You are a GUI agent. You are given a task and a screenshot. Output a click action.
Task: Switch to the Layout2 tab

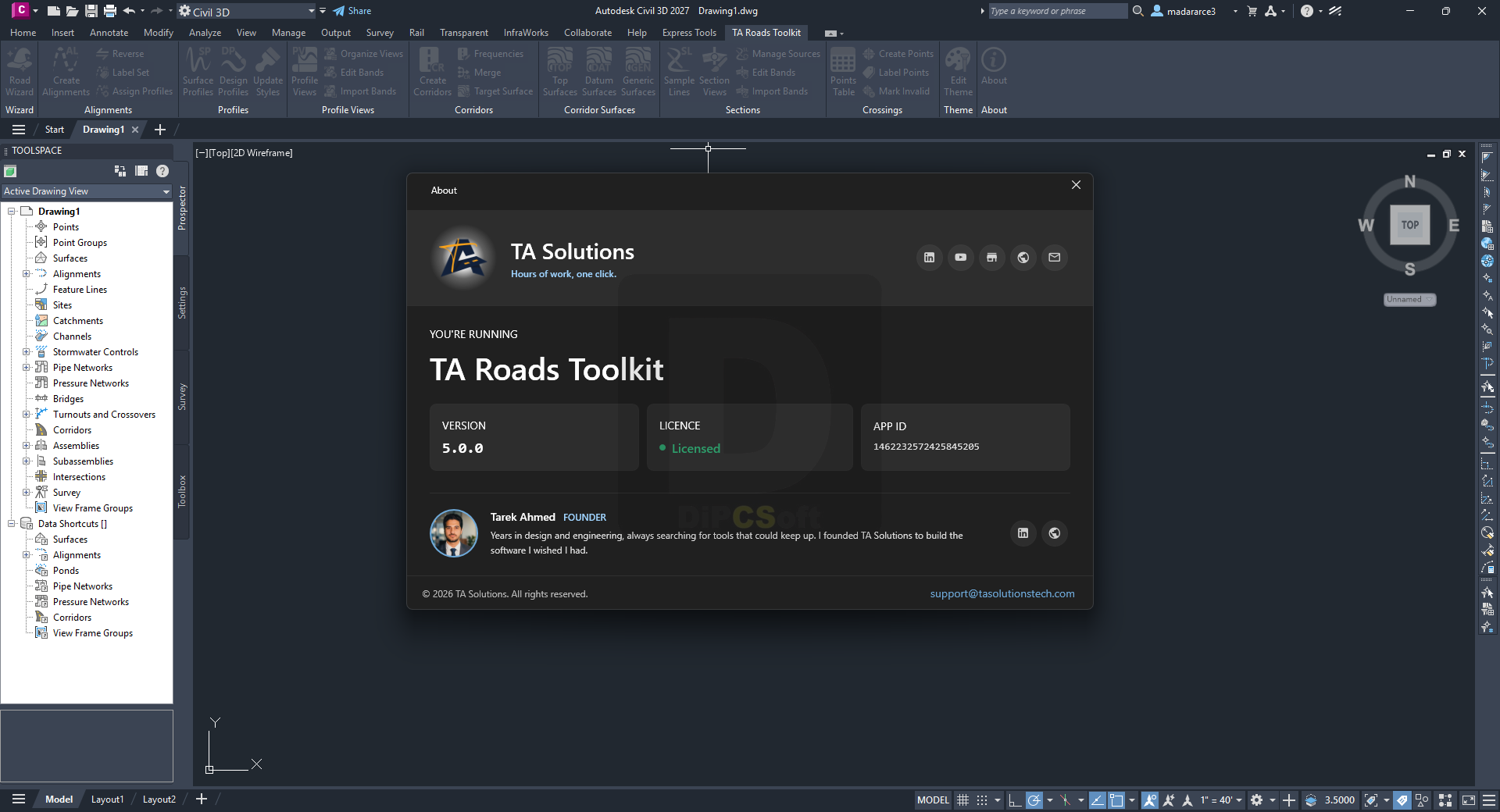(159, 800)
